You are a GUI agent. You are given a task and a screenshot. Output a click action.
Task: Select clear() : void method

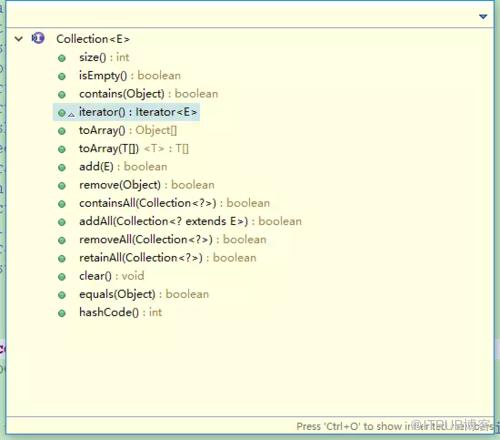click(x=112, y=276)
